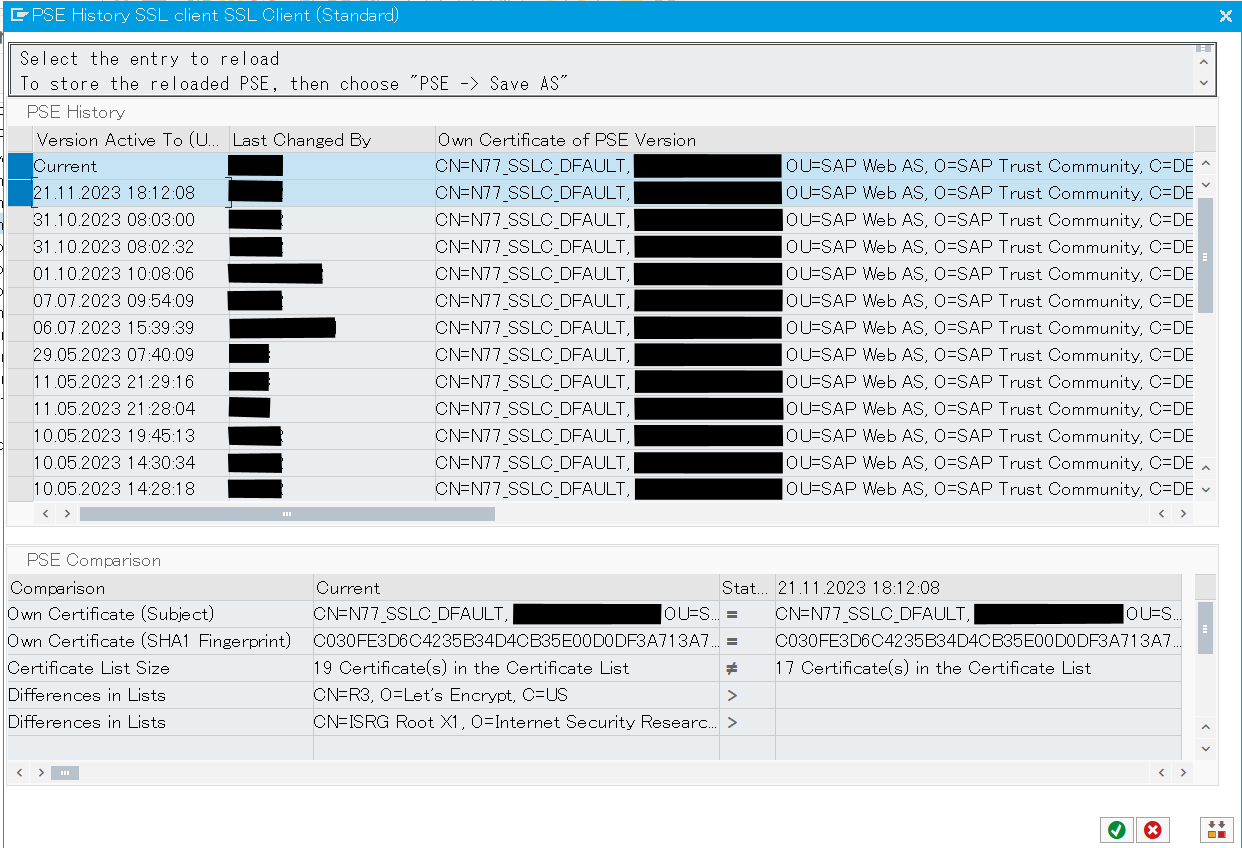The width and height of the screenshot is (1242, 848).
Task: Click the Comparison column header
Action: [x=159, y=588]
